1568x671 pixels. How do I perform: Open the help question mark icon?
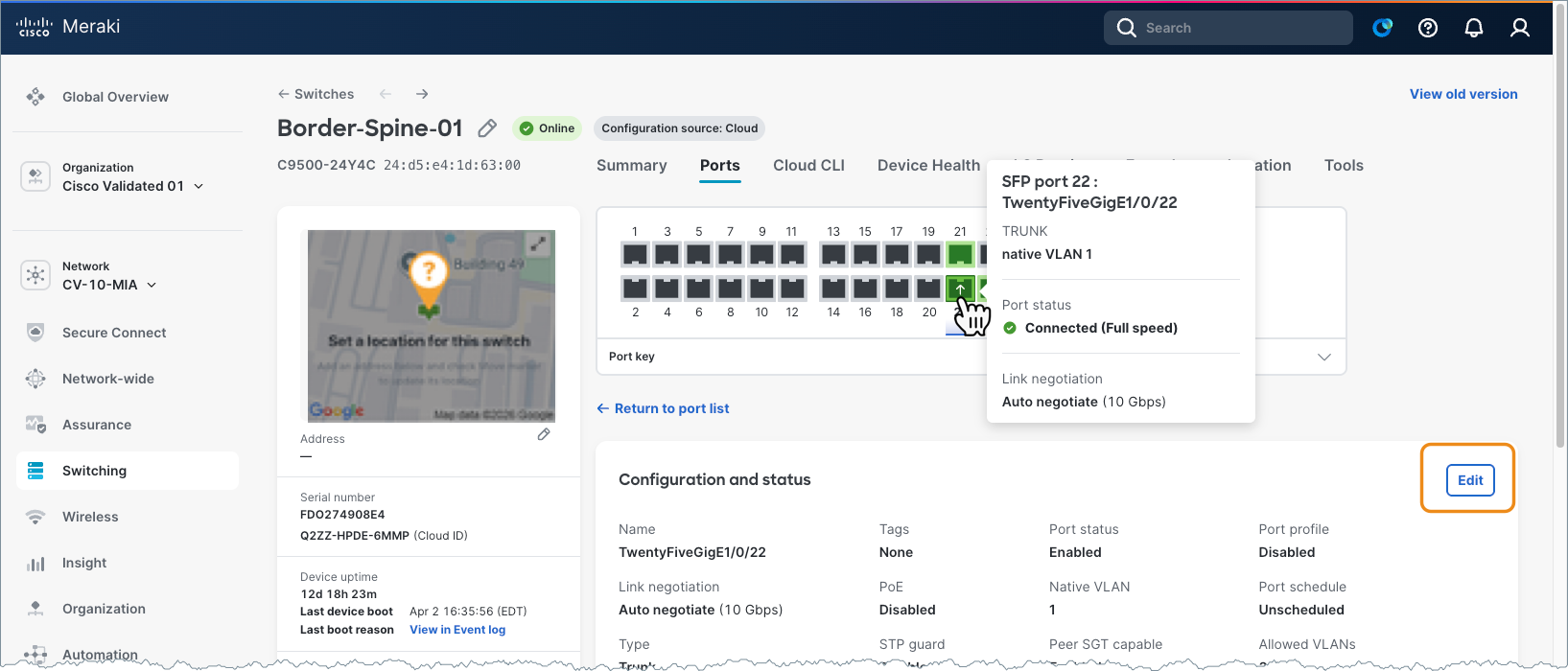pos(1428,28)
